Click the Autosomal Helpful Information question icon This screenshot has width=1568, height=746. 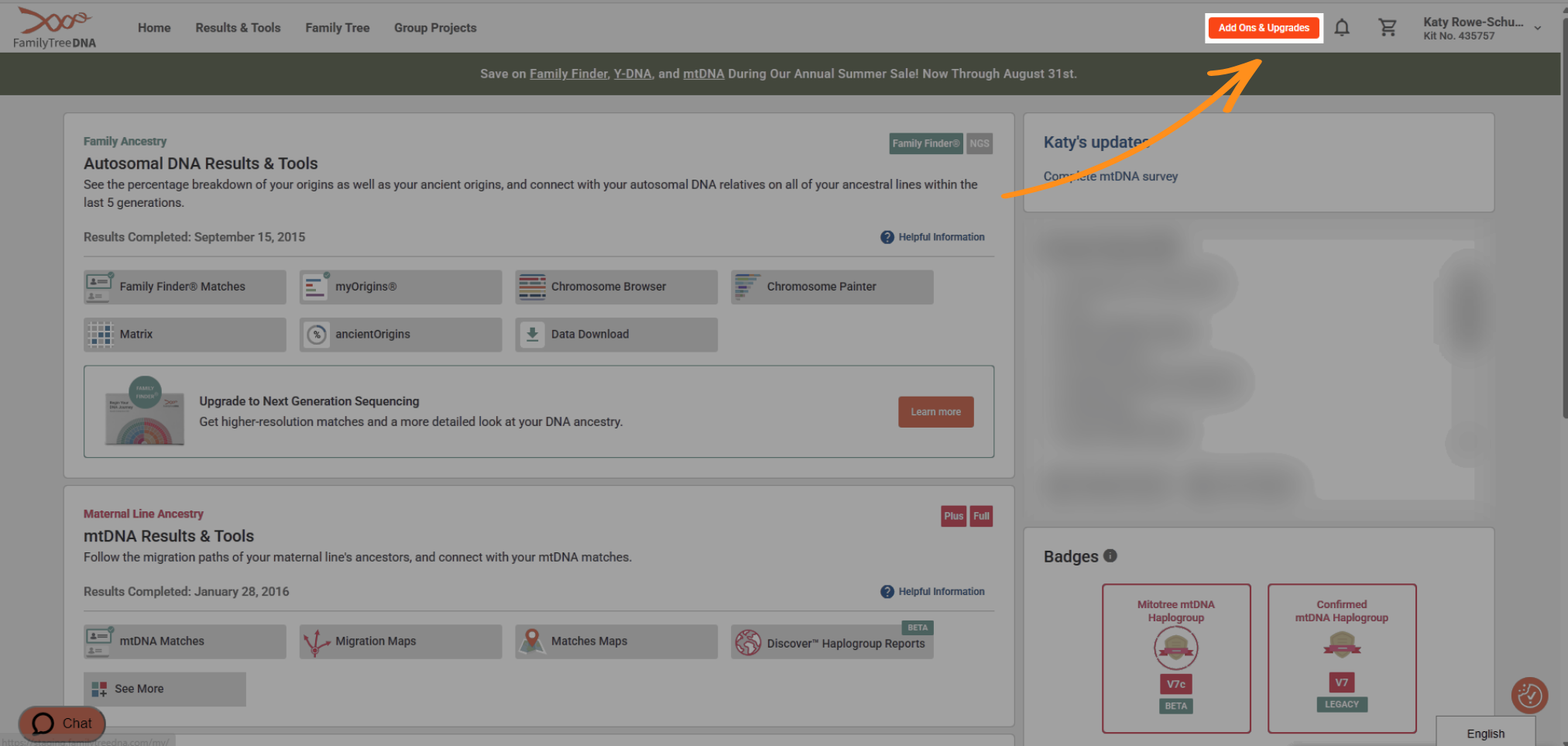(887, 237)
